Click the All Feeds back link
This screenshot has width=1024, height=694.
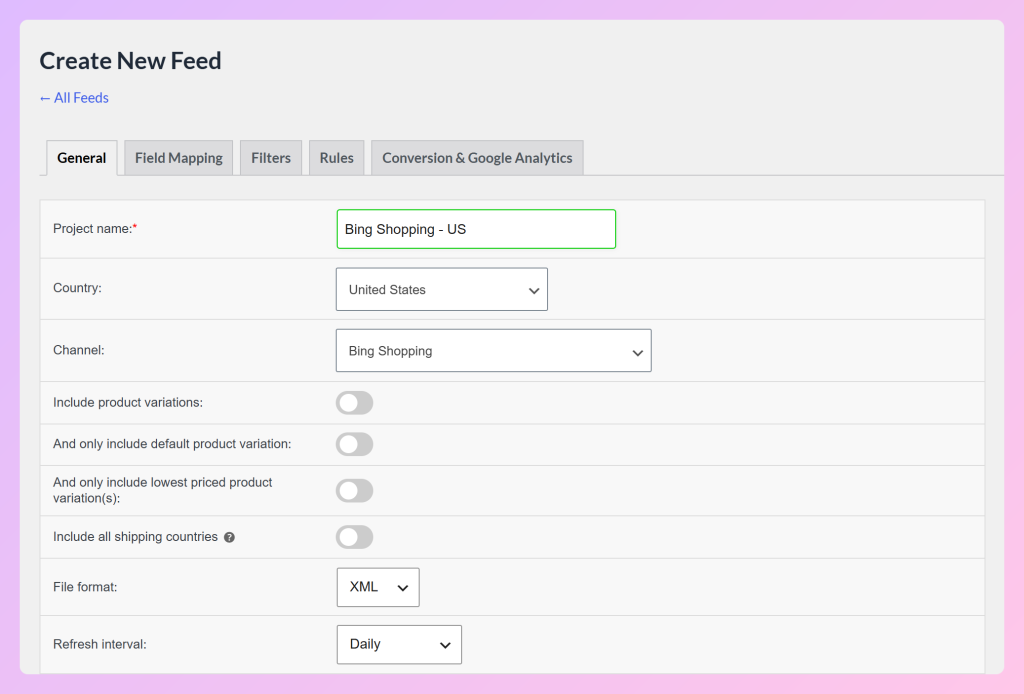[x=74, y=98]
